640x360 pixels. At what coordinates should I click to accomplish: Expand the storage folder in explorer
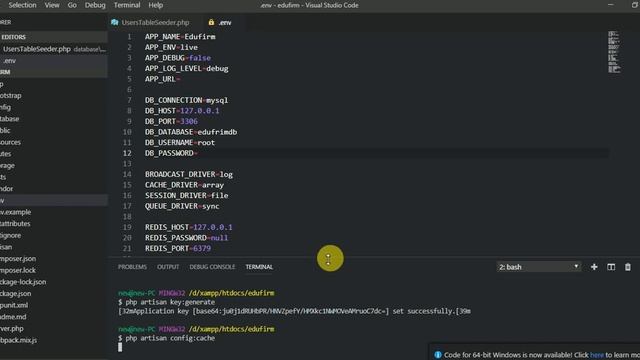7,166
